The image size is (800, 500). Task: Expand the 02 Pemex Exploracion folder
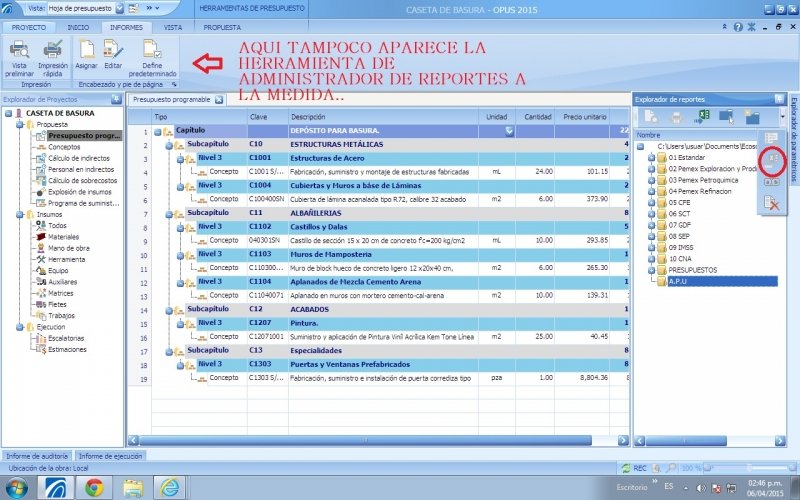click(x=651, y=169)
